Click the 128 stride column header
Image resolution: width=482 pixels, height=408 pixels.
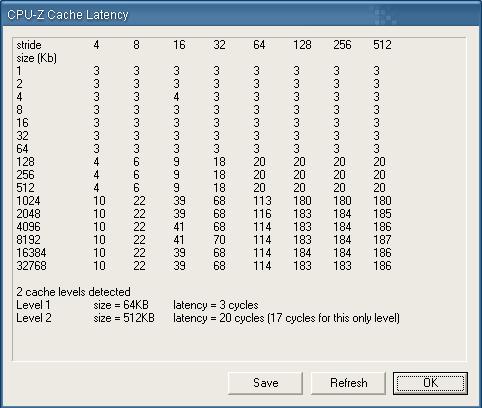click(x=302, y=45)
